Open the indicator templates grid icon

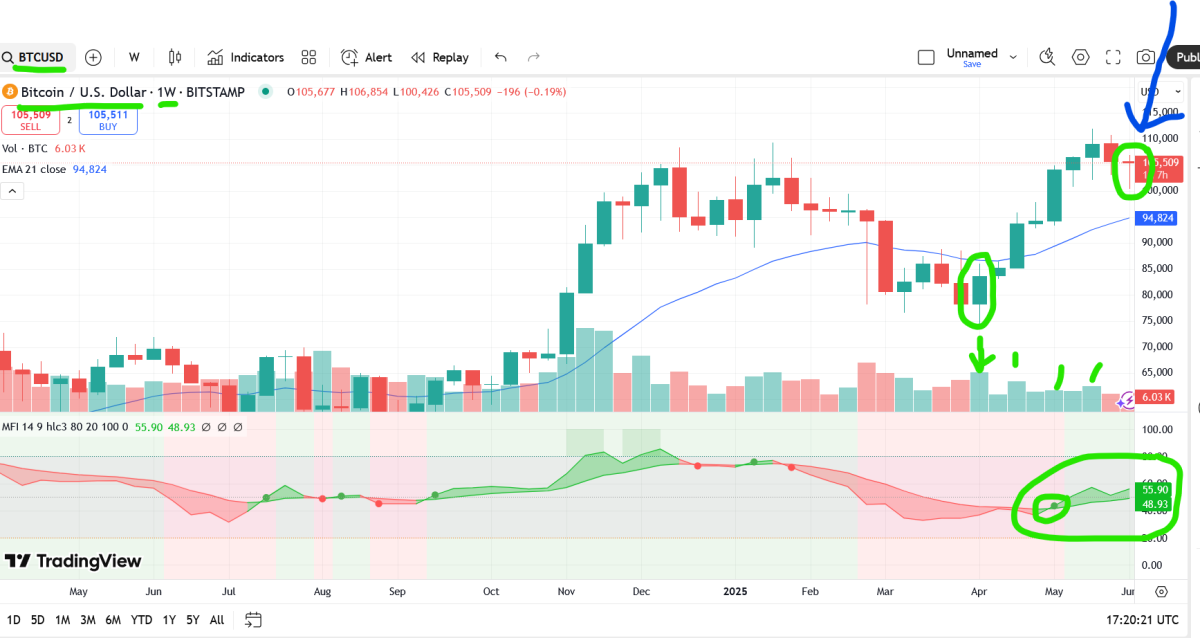309,57
